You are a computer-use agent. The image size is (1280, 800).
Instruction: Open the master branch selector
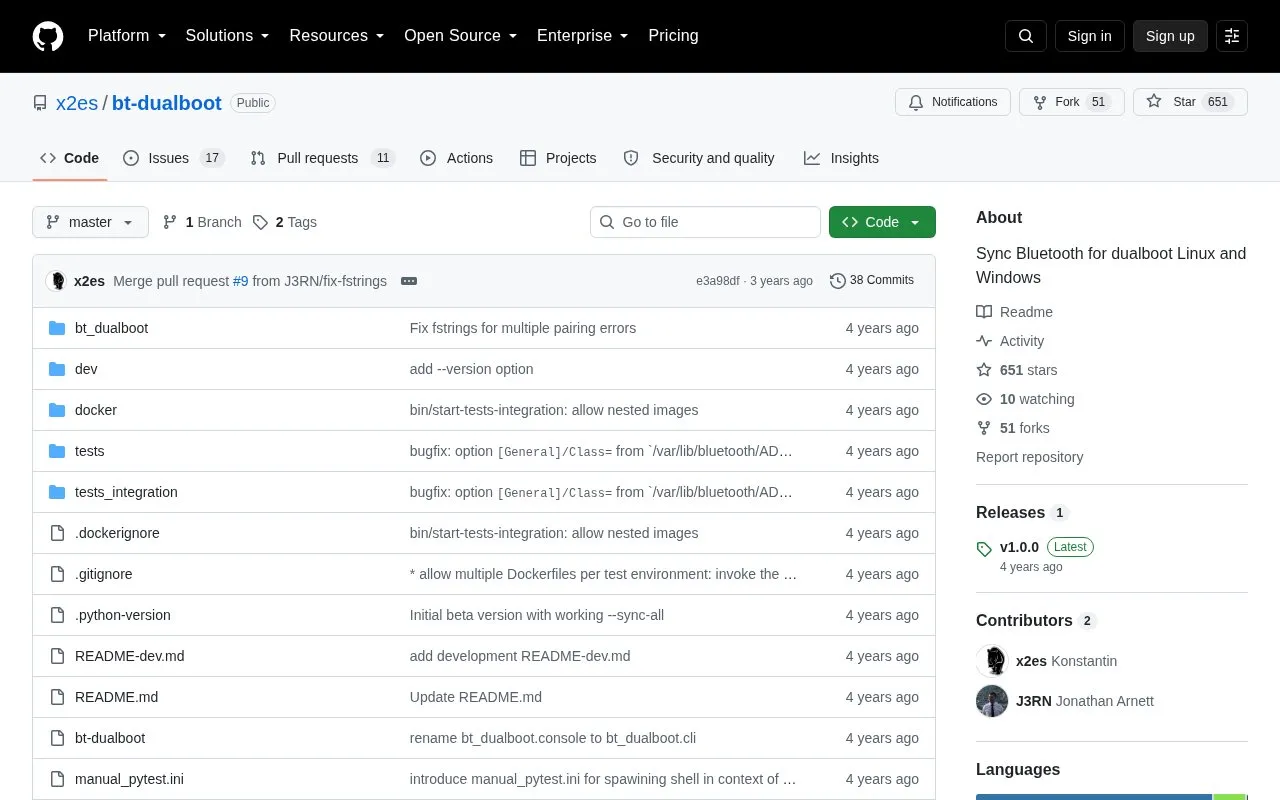(90, 222)
